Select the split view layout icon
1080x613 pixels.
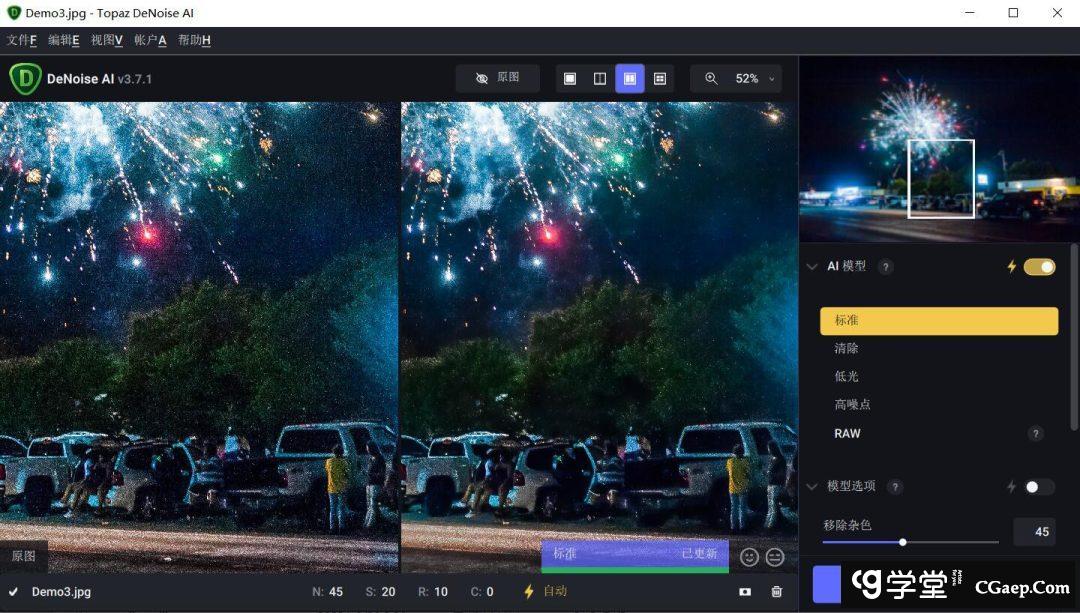pos(600,79)
